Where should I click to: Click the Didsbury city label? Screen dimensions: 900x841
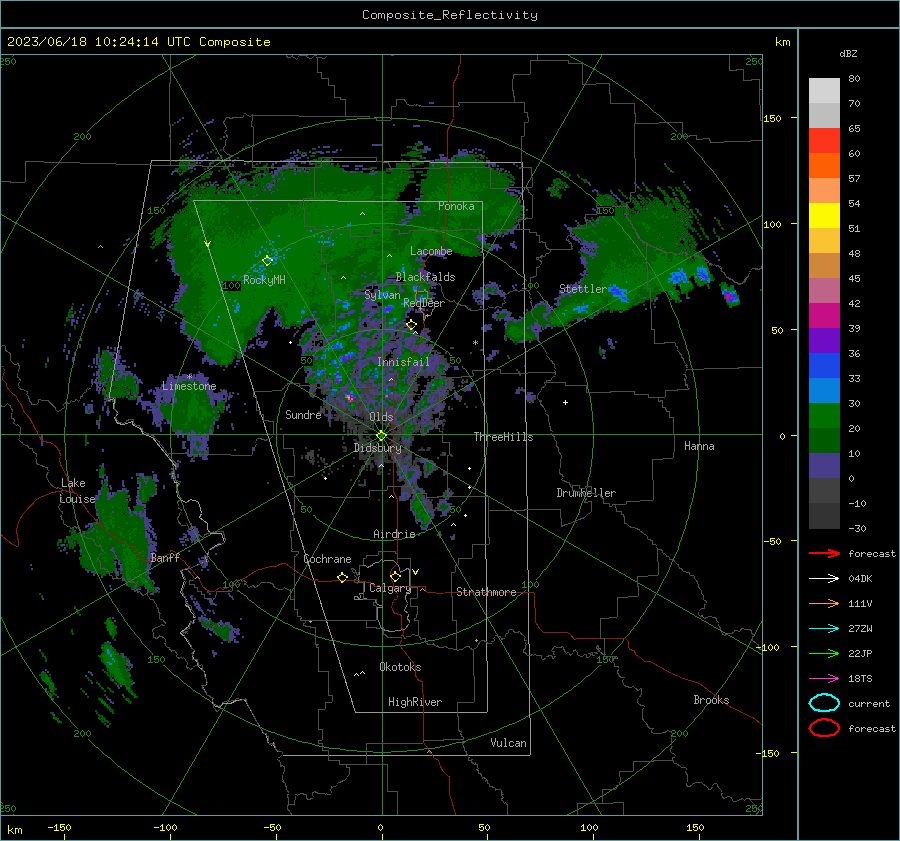pos(377,448)
